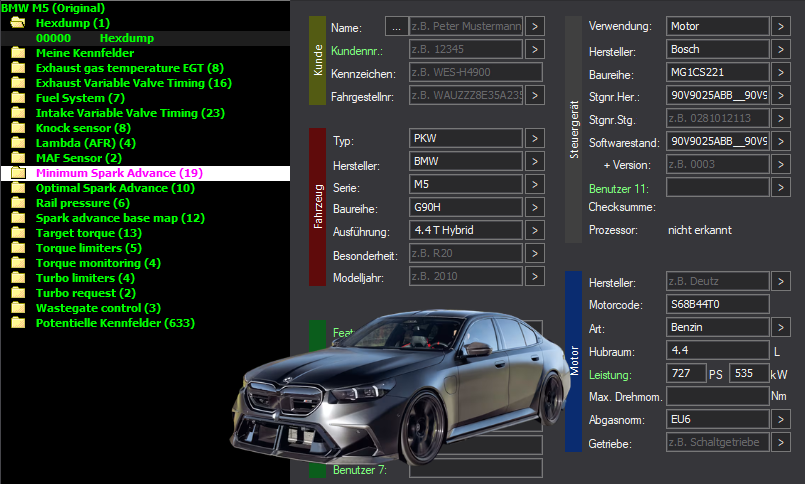Viewport: 805px width, 484px height.
Task: Click folder icon beside Rail pressure
Action: [18, 203]
